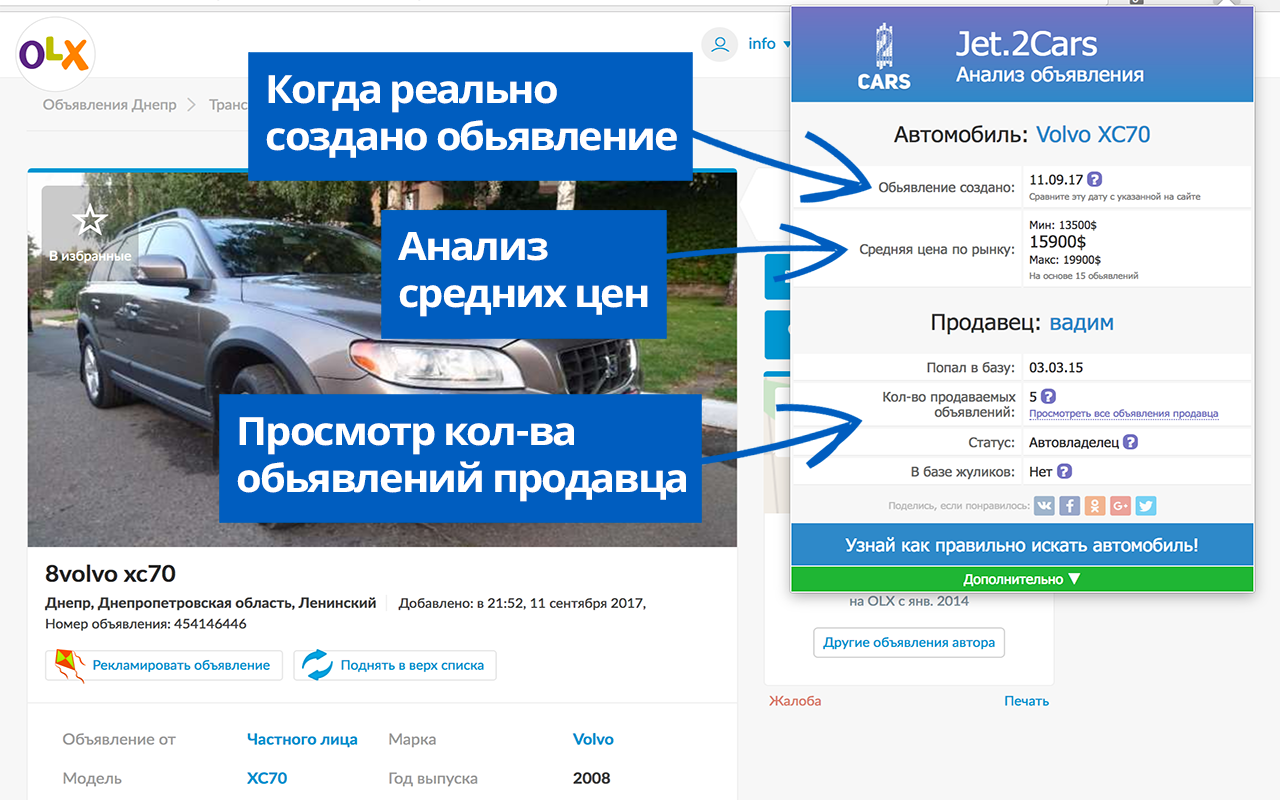Expand the info account dropdown
Image resolution: width=1280 pixels, height=800 pixels.
pos(769,44)
